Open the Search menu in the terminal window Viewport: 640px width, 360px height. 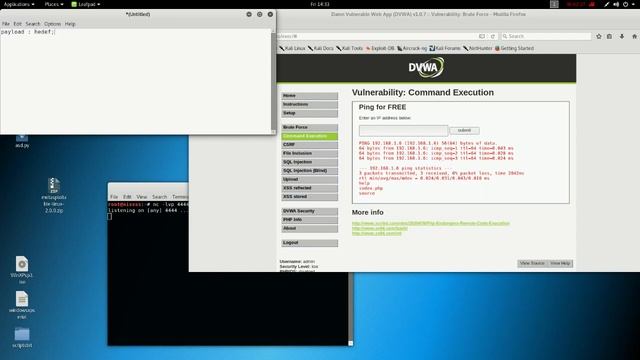(159, 197)
